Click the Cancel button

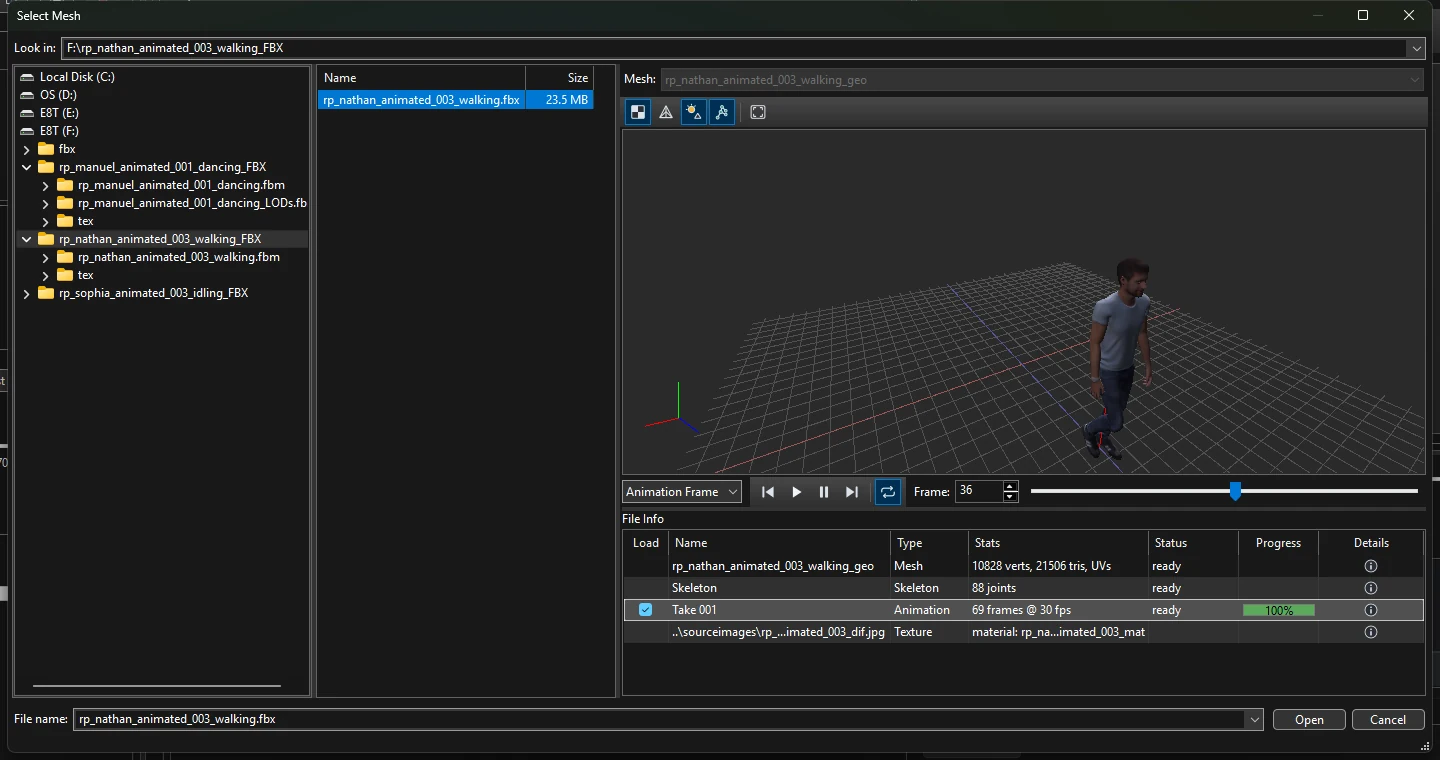[1388, 720]
